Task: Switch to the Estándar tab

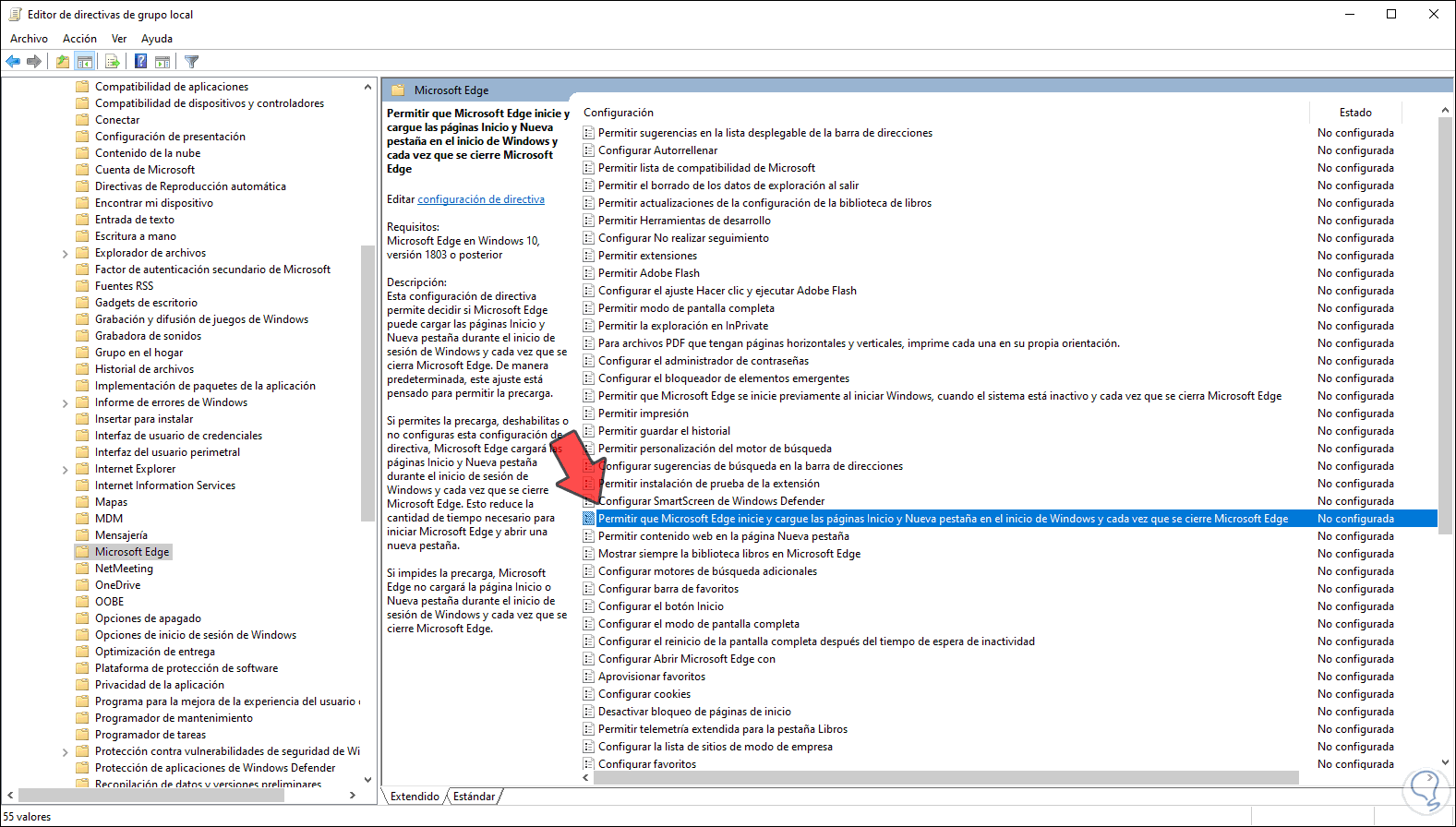Action: (x=475, y=797)
